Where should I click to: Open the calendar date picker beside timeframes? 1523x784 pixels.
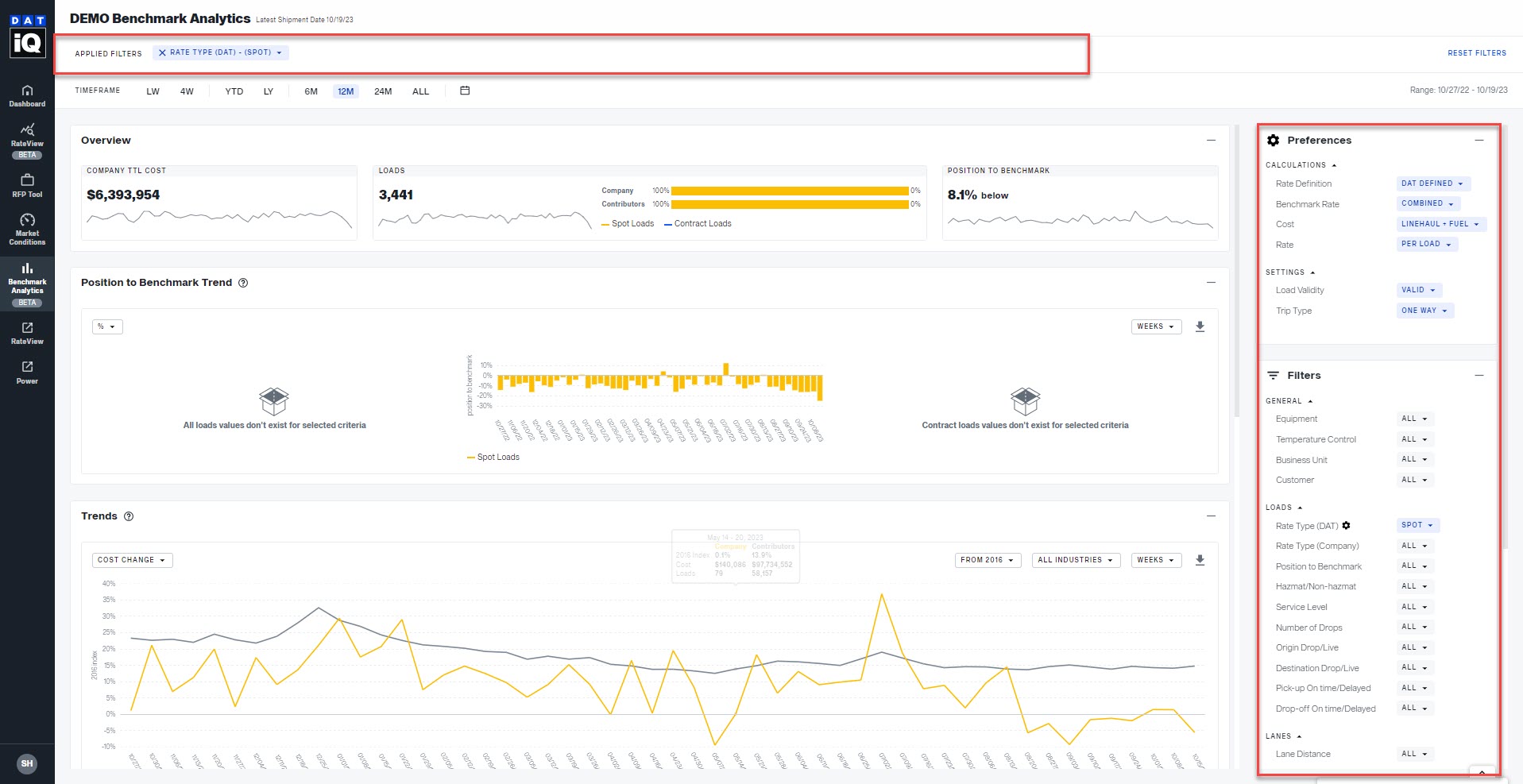point(464,91)
